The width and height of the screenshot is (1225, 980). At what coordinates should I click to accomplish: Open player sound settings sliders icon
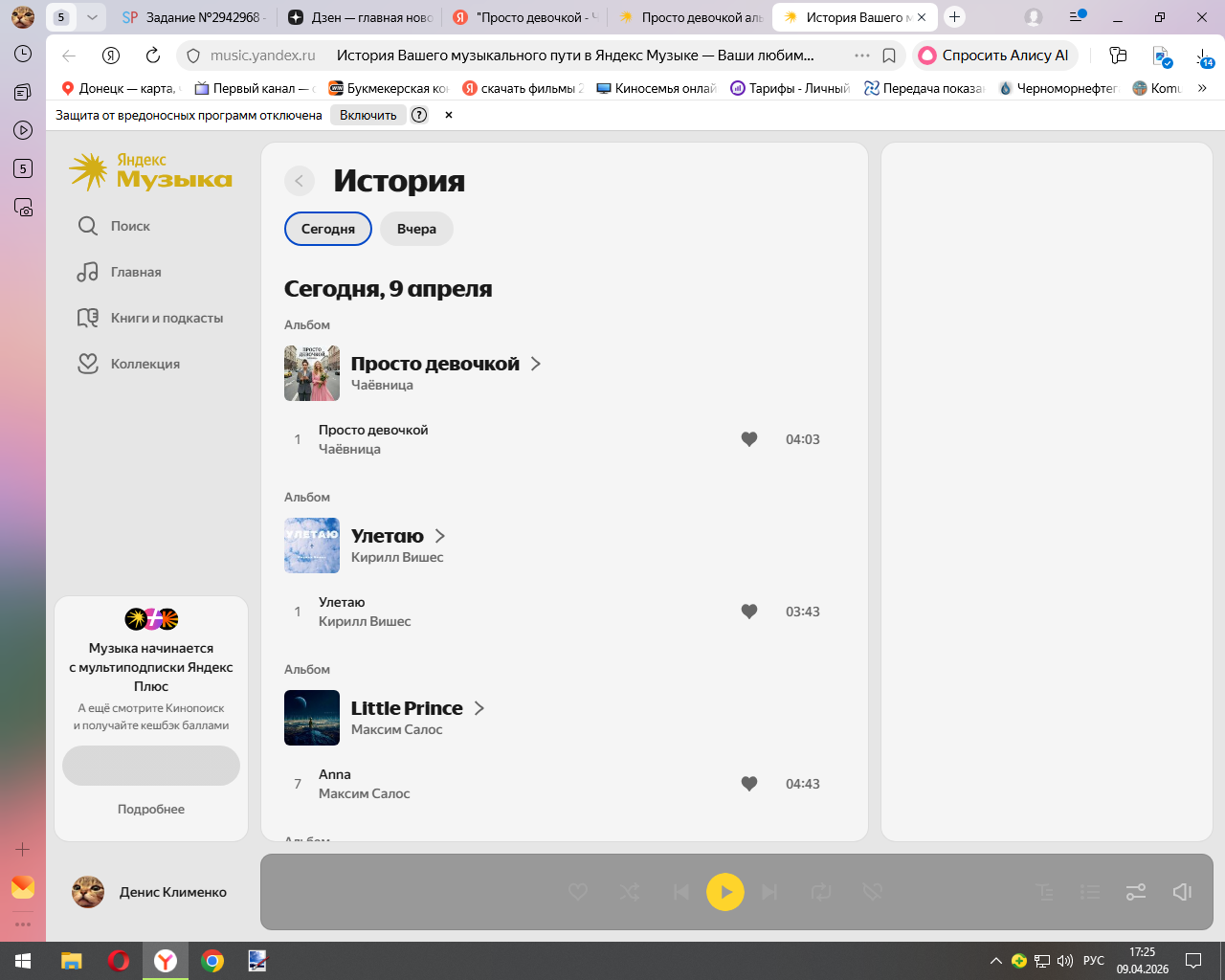pos(1136,892)
